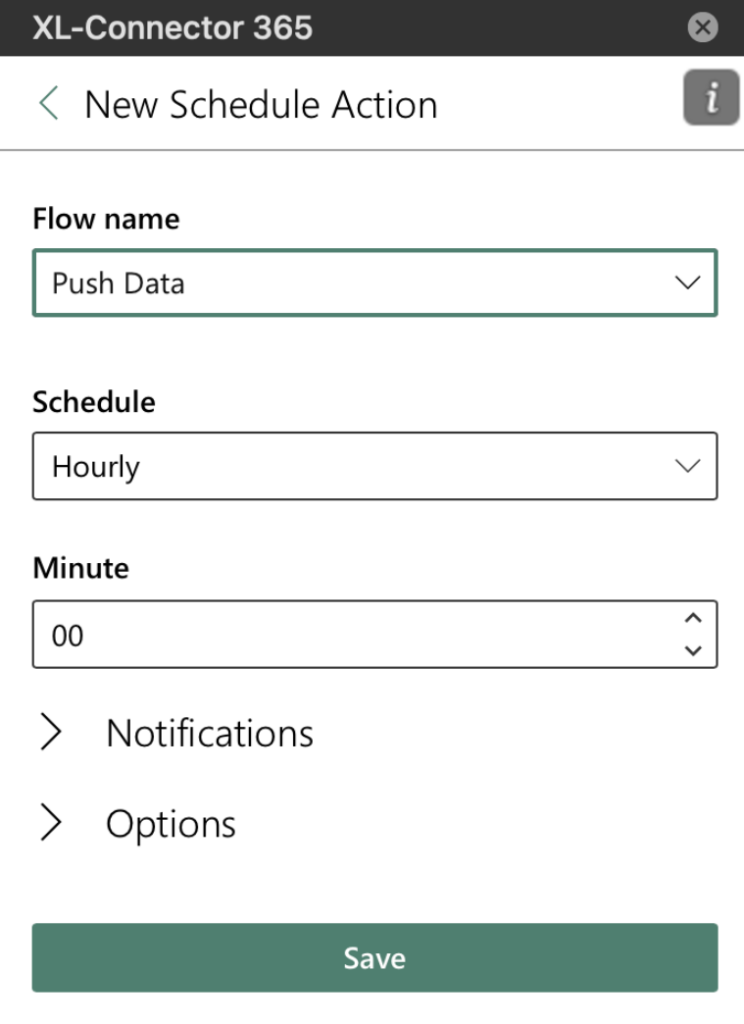This screenshot has height=1024, width=744.
Task: Click the Flow name label
Action: tap(106, 219)
